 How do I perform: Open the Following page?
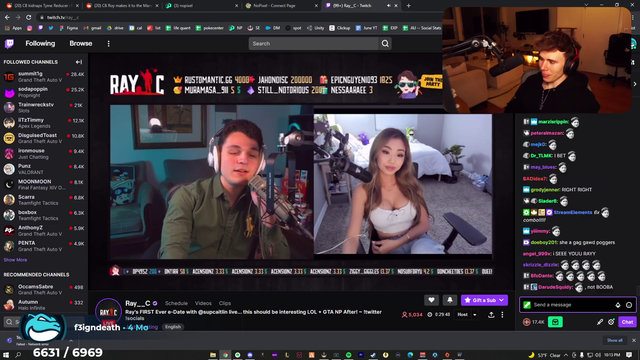[40, 43]
